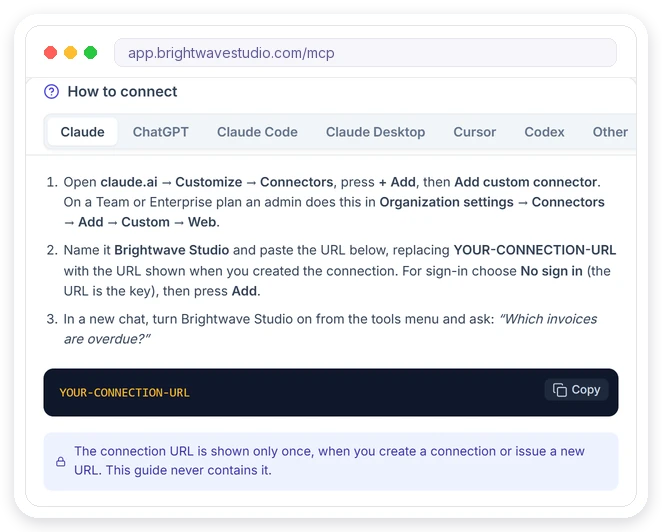The image size is (662, 532).
Task: Click the bold text Organization settings
Action: point(446,202)
